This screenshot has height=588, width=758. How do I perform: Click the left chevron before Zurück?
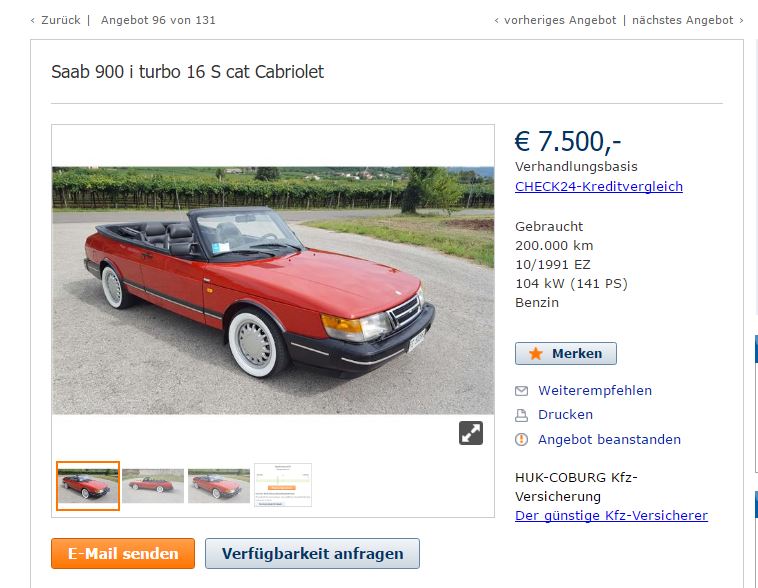point(32,20)
